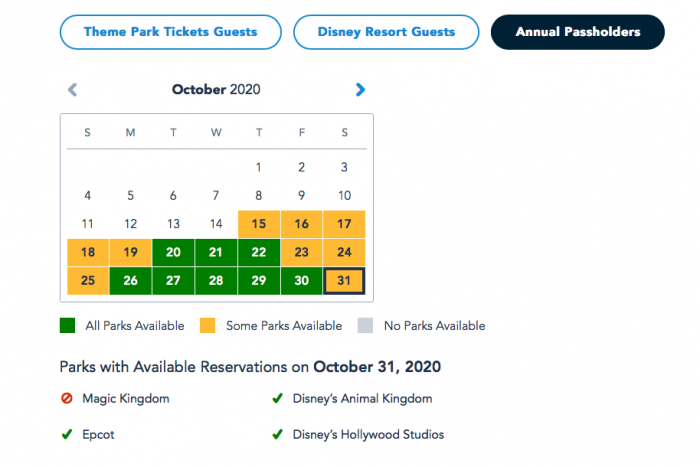This screenshot has height=467, width=700.
Task: Select October 15 on the calendar
Action: pyautogui.click(x=259, y=224)
